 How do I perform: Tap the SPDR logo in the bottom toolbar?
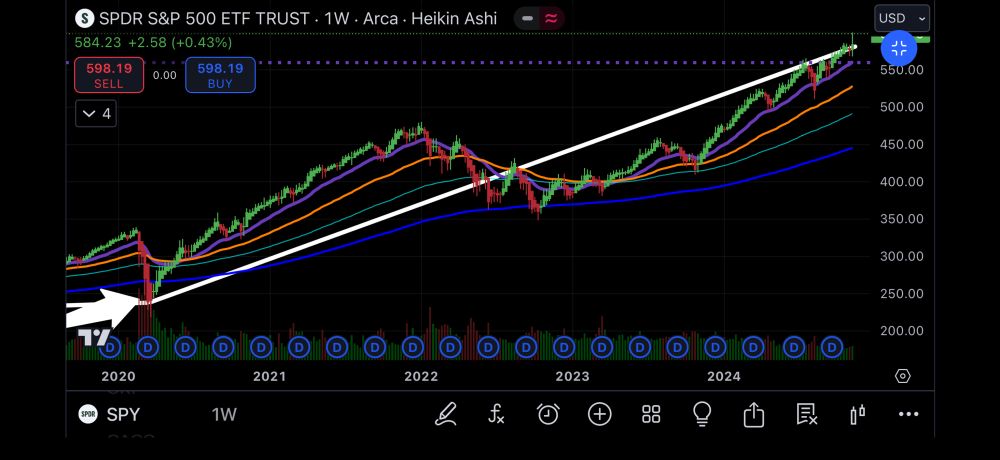[88, 415]
